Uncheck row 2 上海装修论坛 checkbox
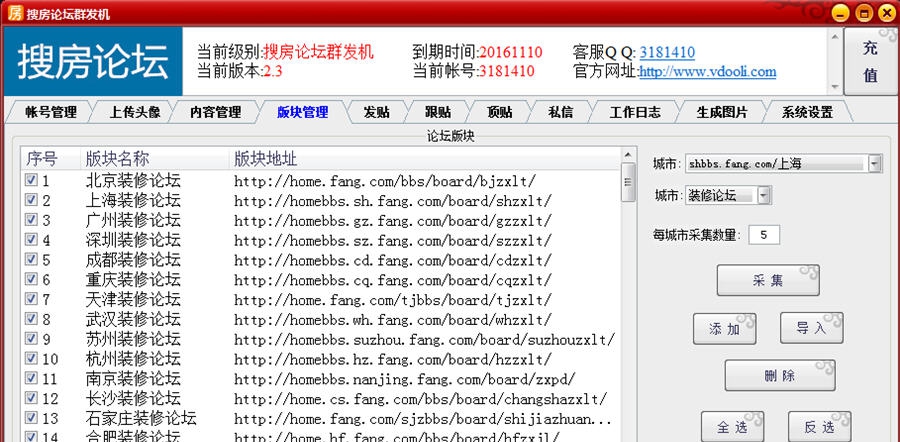 [31, 200]
